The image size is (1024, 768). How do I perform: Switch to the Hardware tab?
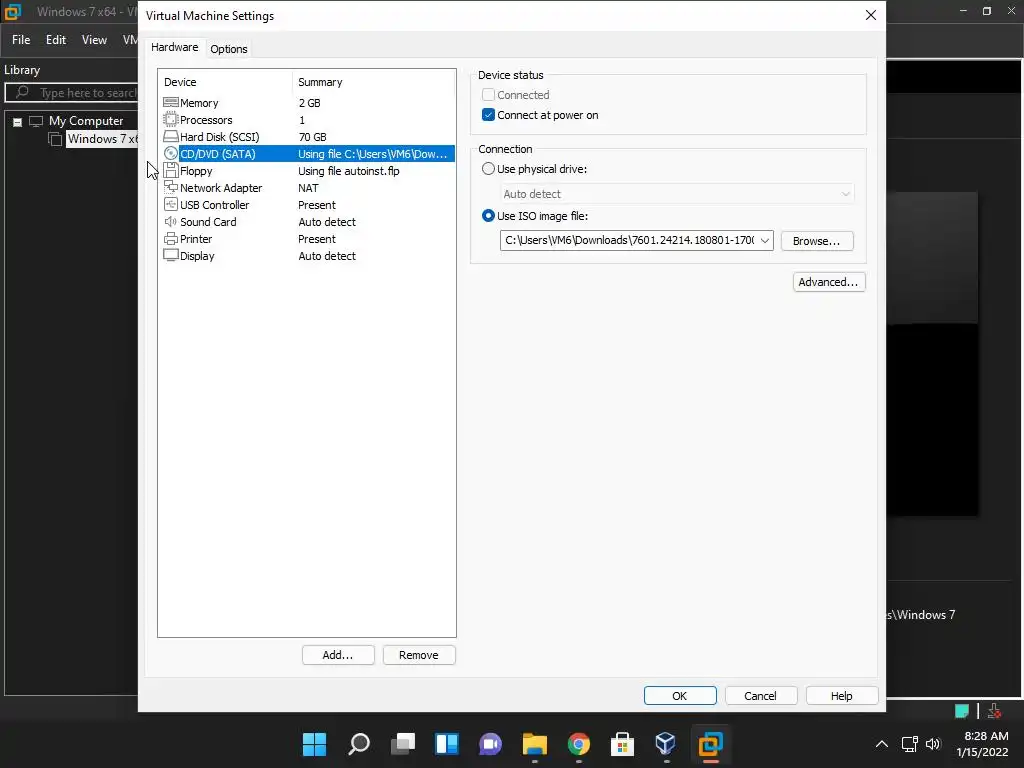(x=174, y=48)
